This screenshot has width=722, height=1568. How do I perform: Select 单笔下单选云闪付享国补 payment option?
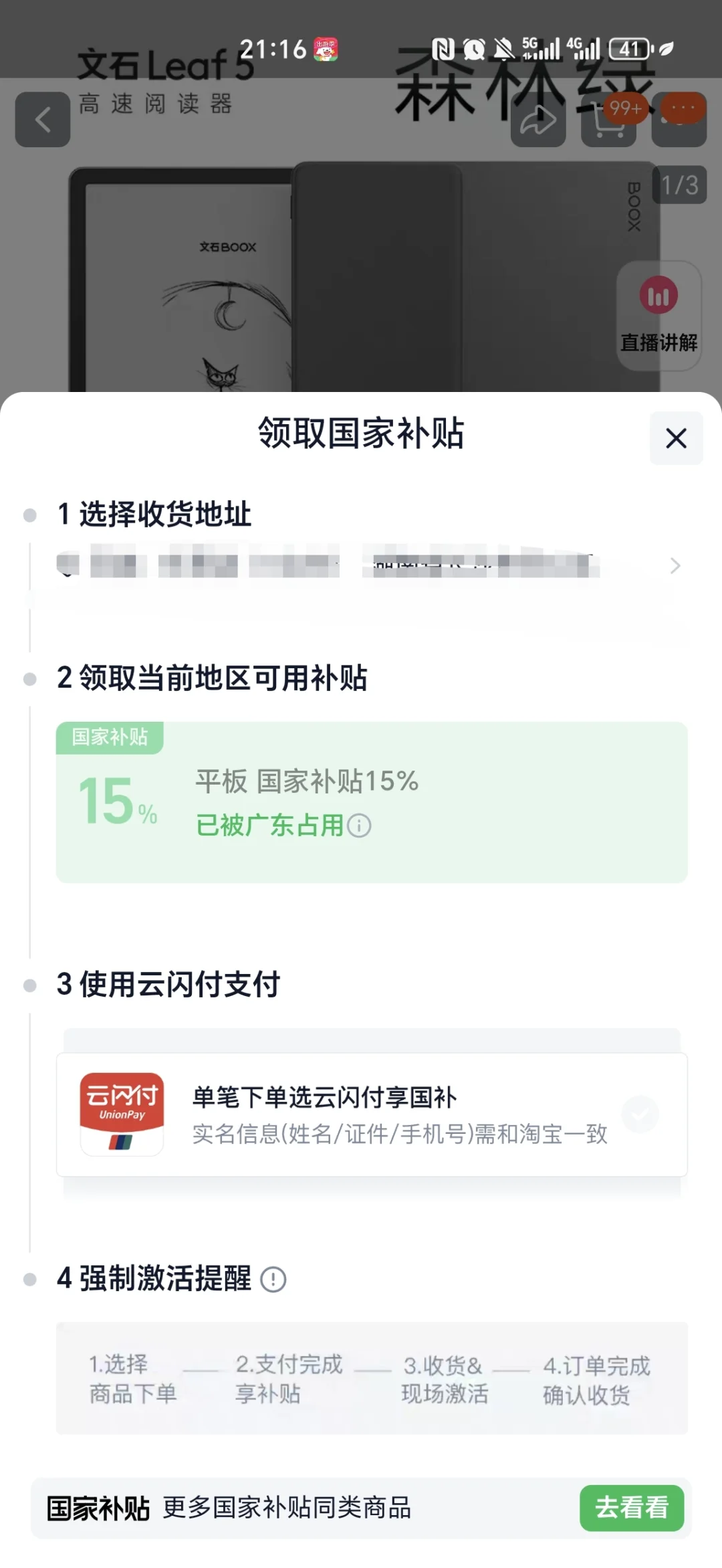click(372, 1114)
